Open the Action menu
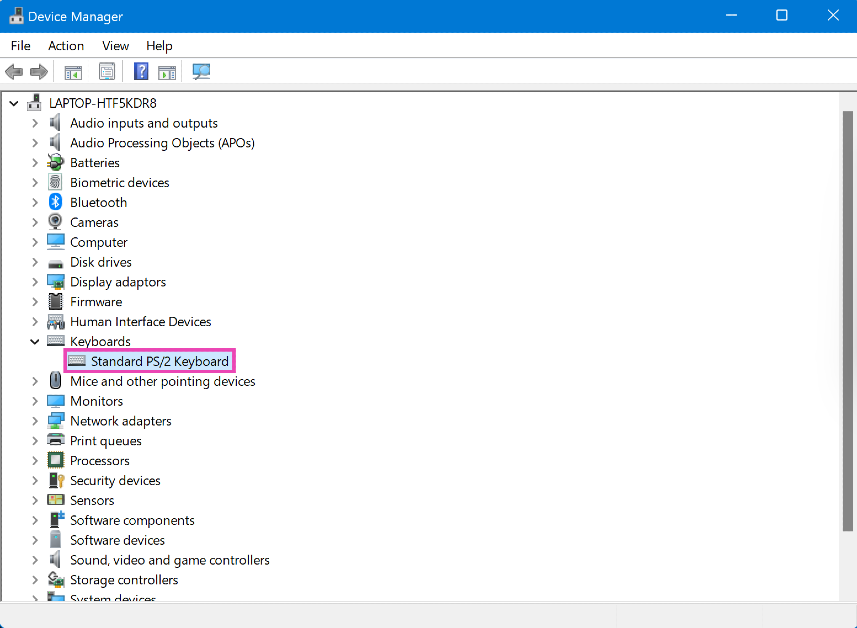This screenshot has width=857, height=628. pos(66,46)
